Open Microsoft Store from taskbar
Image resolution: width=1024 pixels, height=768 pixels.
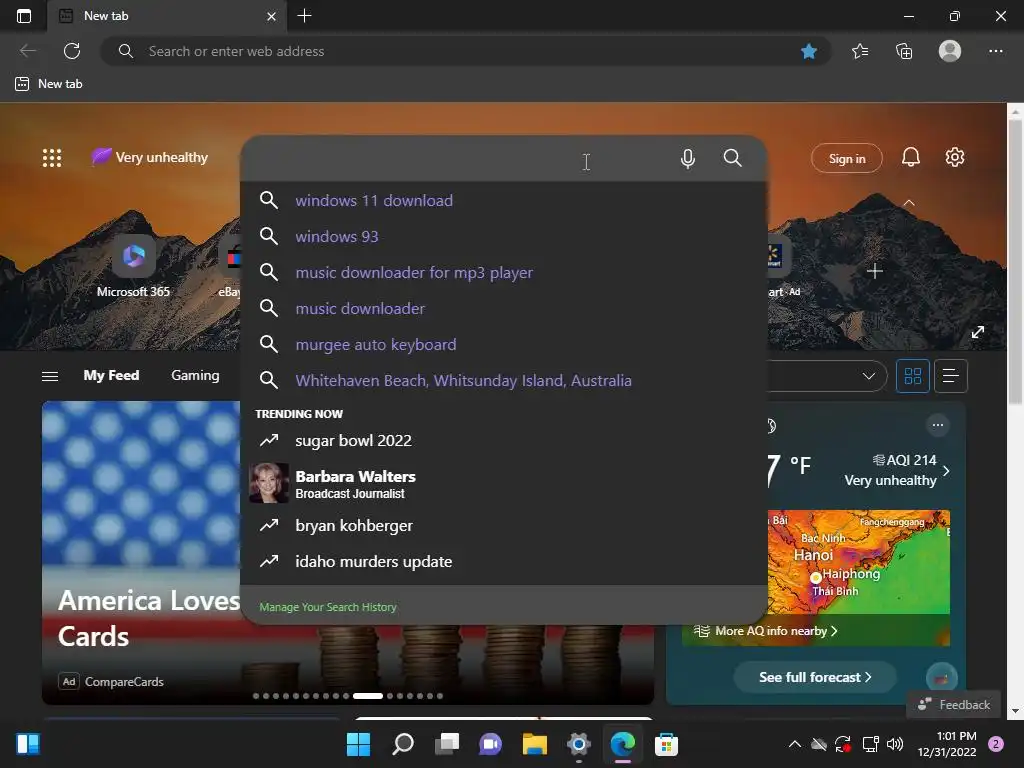(x=666, y=744)
